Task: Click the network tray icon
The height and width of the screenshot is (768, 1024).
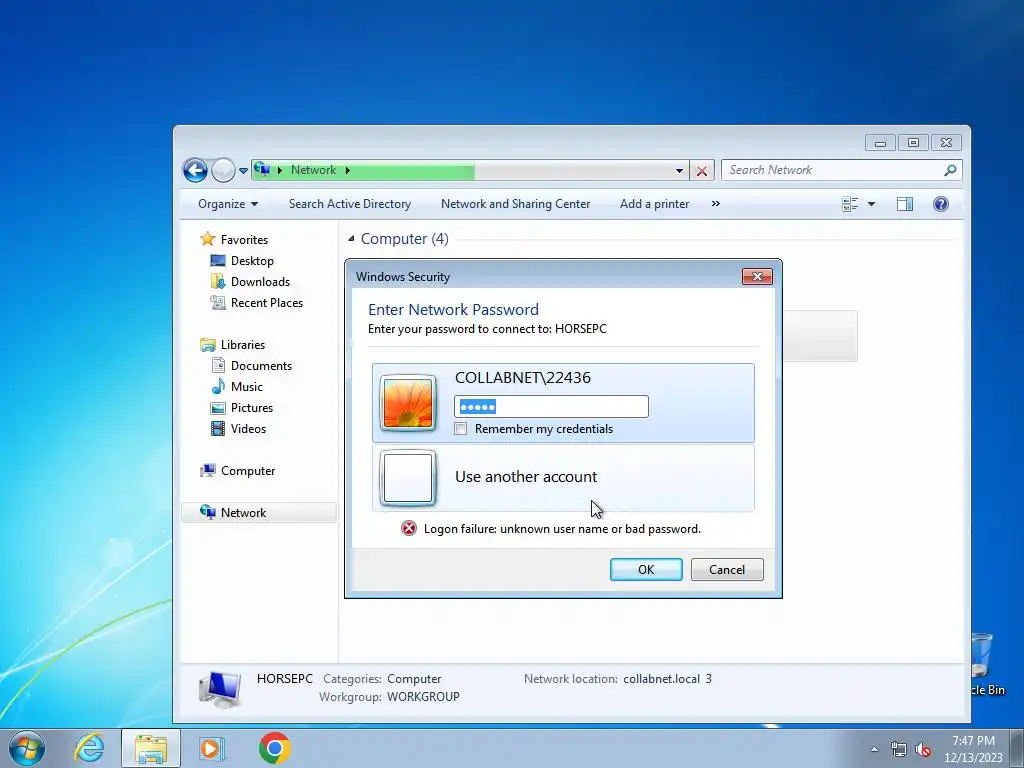Action: pos(899,749)
